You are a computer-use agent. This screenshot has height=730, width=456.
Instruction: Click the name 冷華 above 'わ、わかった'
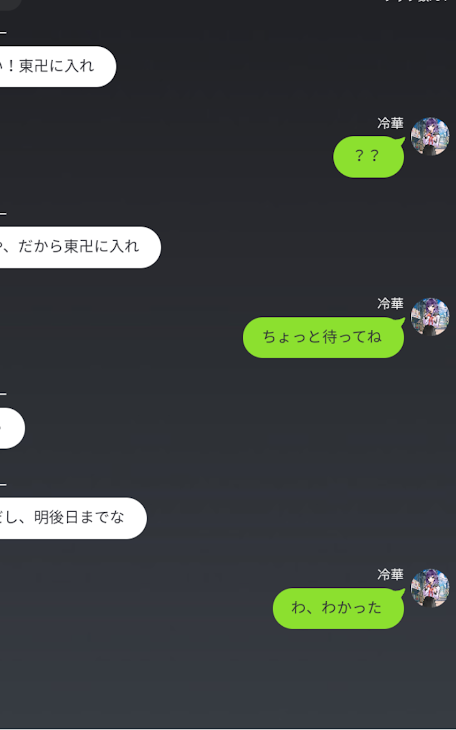coord(390,575)
